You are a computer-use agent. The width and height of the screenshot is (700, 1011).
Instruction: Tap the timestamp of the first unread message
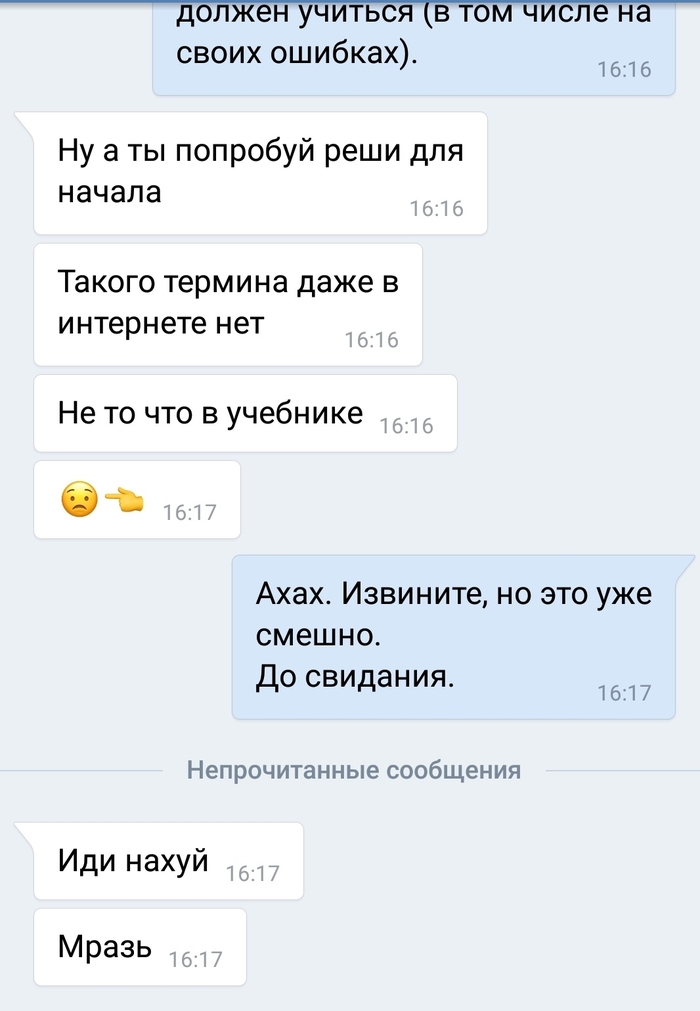pyautogui.click(x=253, y=874)
